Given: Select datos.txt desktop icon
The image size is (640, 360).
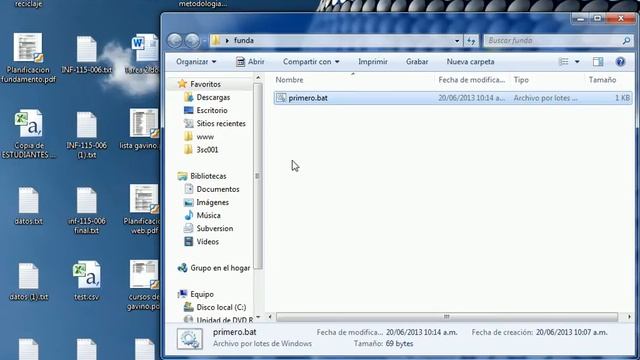Looking at the screenshot, I should [29, 206].
